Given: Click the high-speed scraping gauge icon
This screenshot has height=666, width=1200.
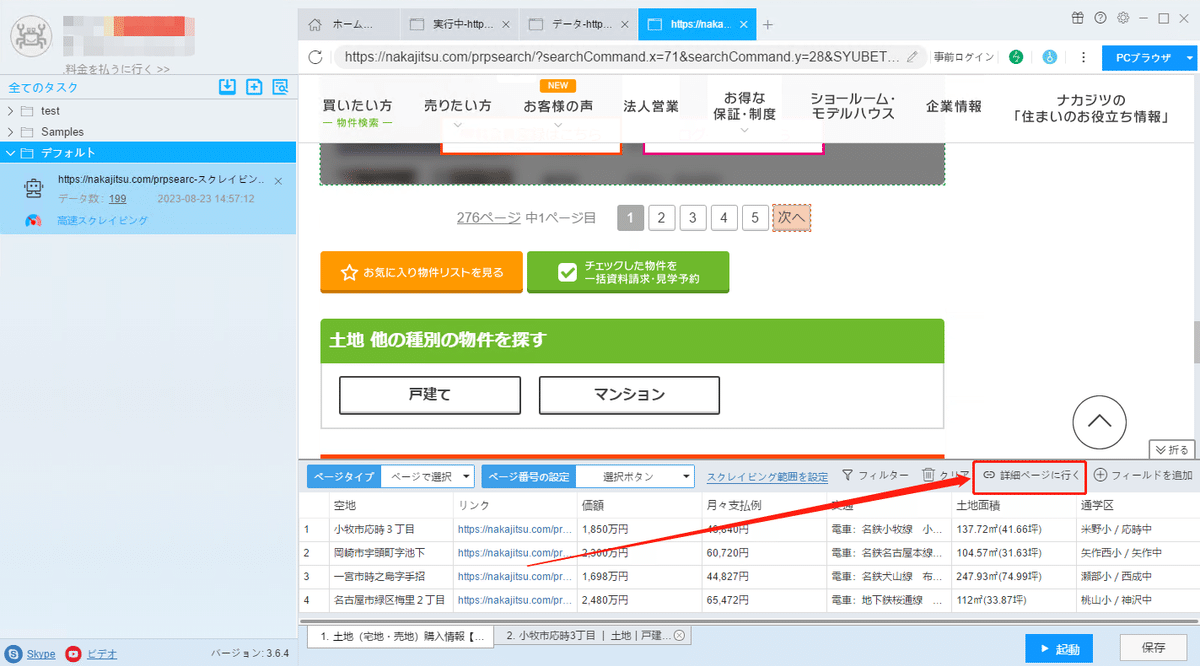Looking at the screenshot, I should click(x=33, y=220).
